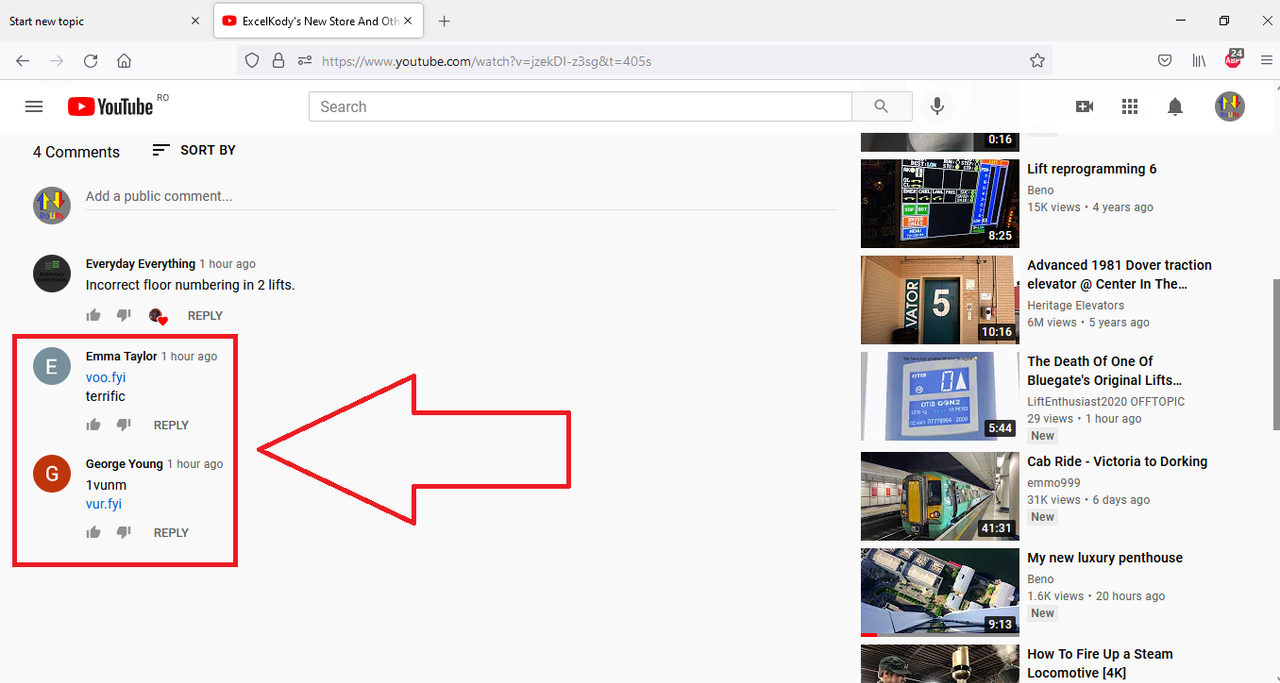Close the ExcelKody's New Store tab

pos(407,21)
